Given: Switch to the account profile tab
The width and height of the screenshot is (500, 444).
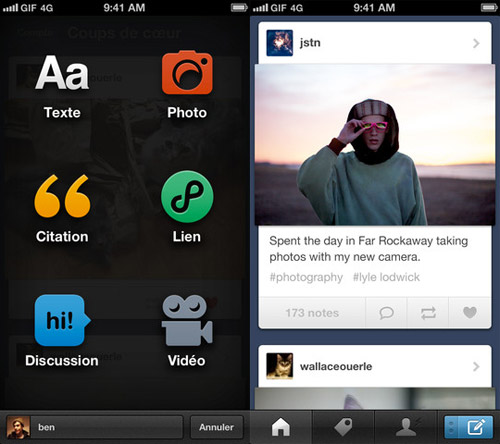Looking at the screenshot, I should [x=406, y=427].
